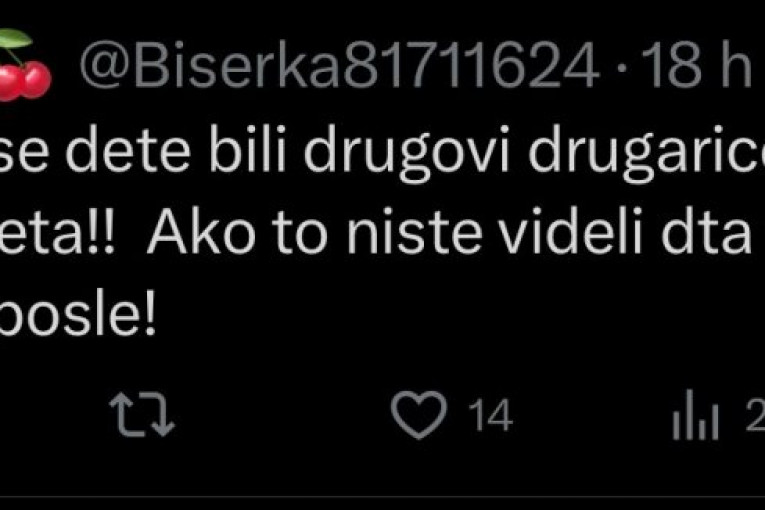Click the divider line below tweet actions
Viewport: 765px width, 510px height.
click(382, 497)
